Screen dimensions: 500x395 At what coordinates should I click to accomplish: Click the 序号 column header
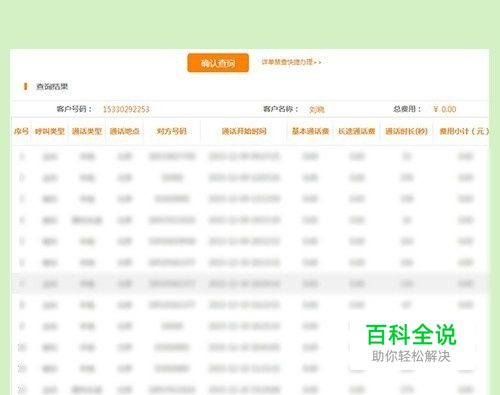pyautogui.click(x=21, y=131)
